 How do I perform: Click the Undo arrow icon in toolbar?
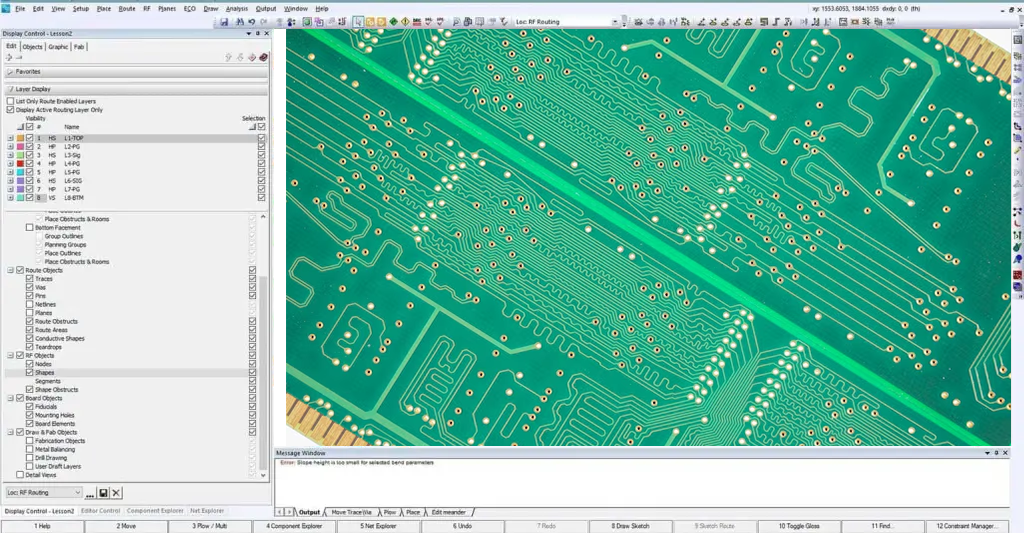pyautogui.click(x=251, y=22)
